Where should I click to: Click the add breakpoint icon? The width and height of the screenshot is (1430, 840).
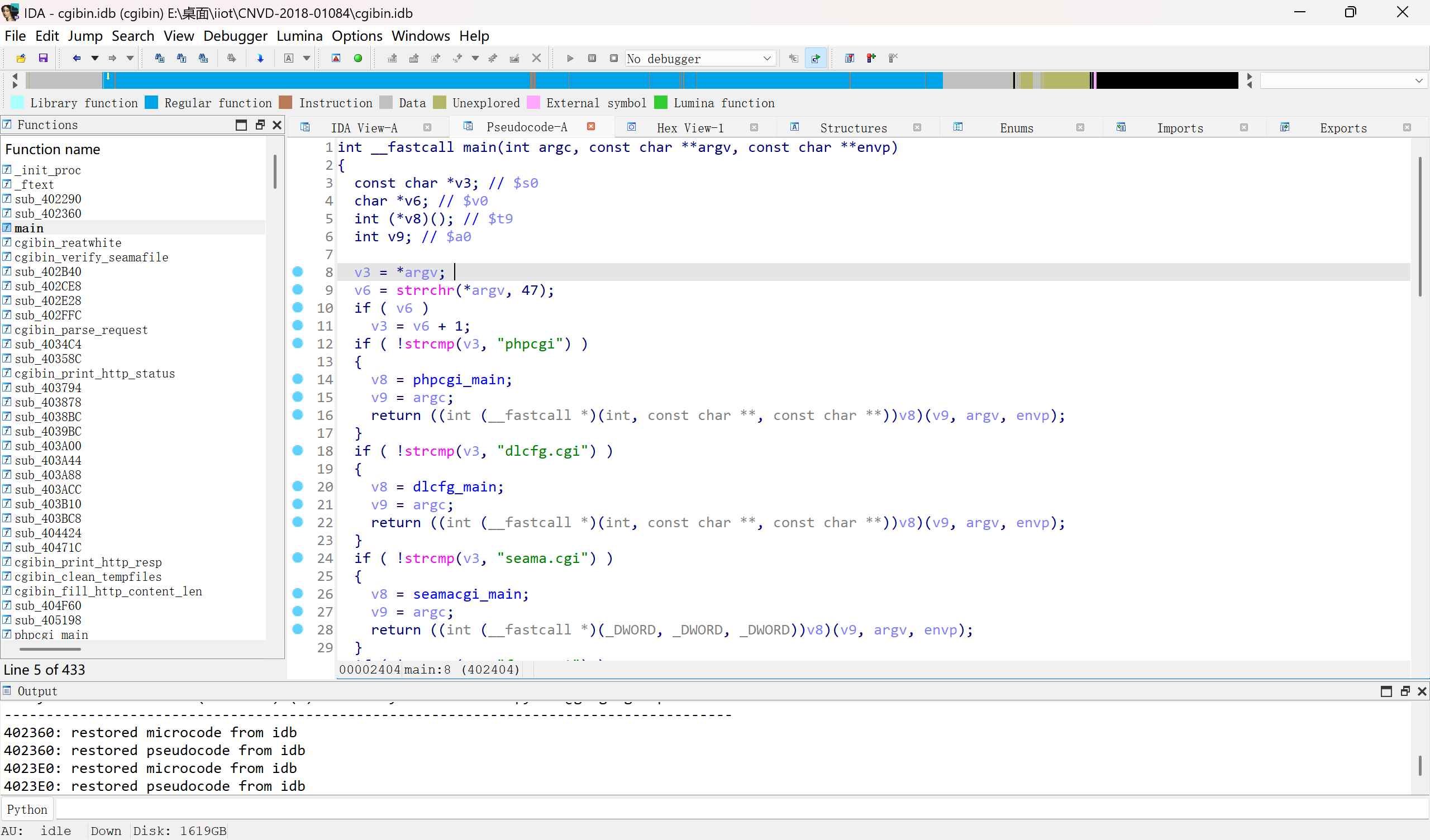point(871,58)
